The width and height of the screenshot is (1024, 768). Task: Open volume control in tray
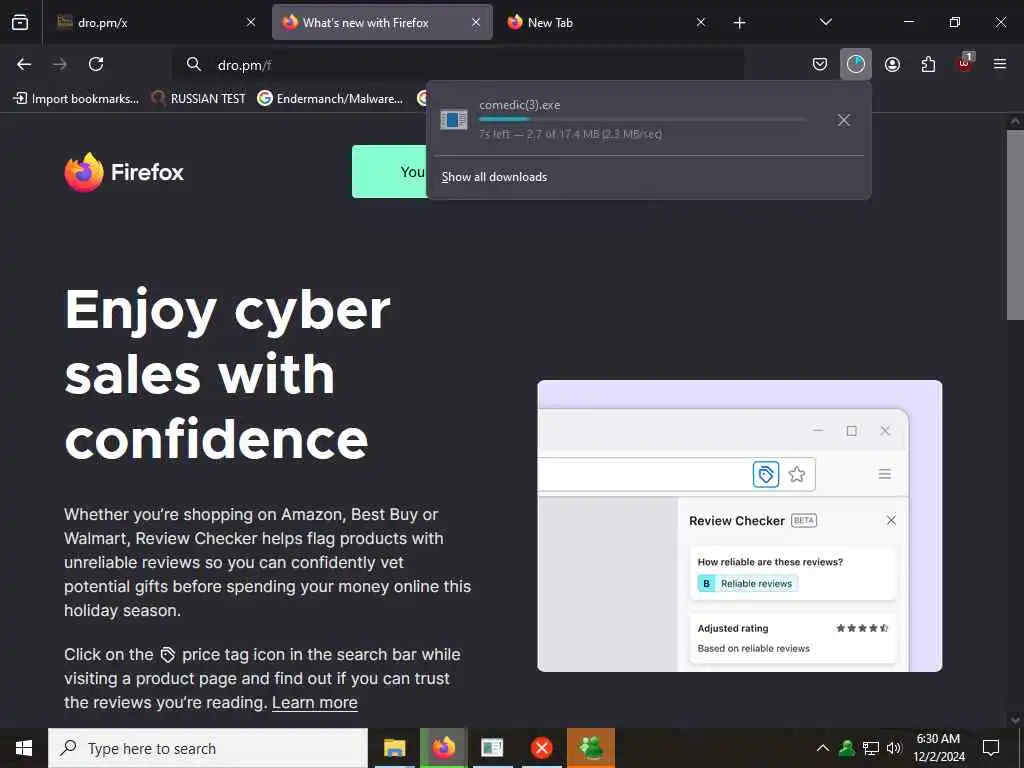(894, 748)
